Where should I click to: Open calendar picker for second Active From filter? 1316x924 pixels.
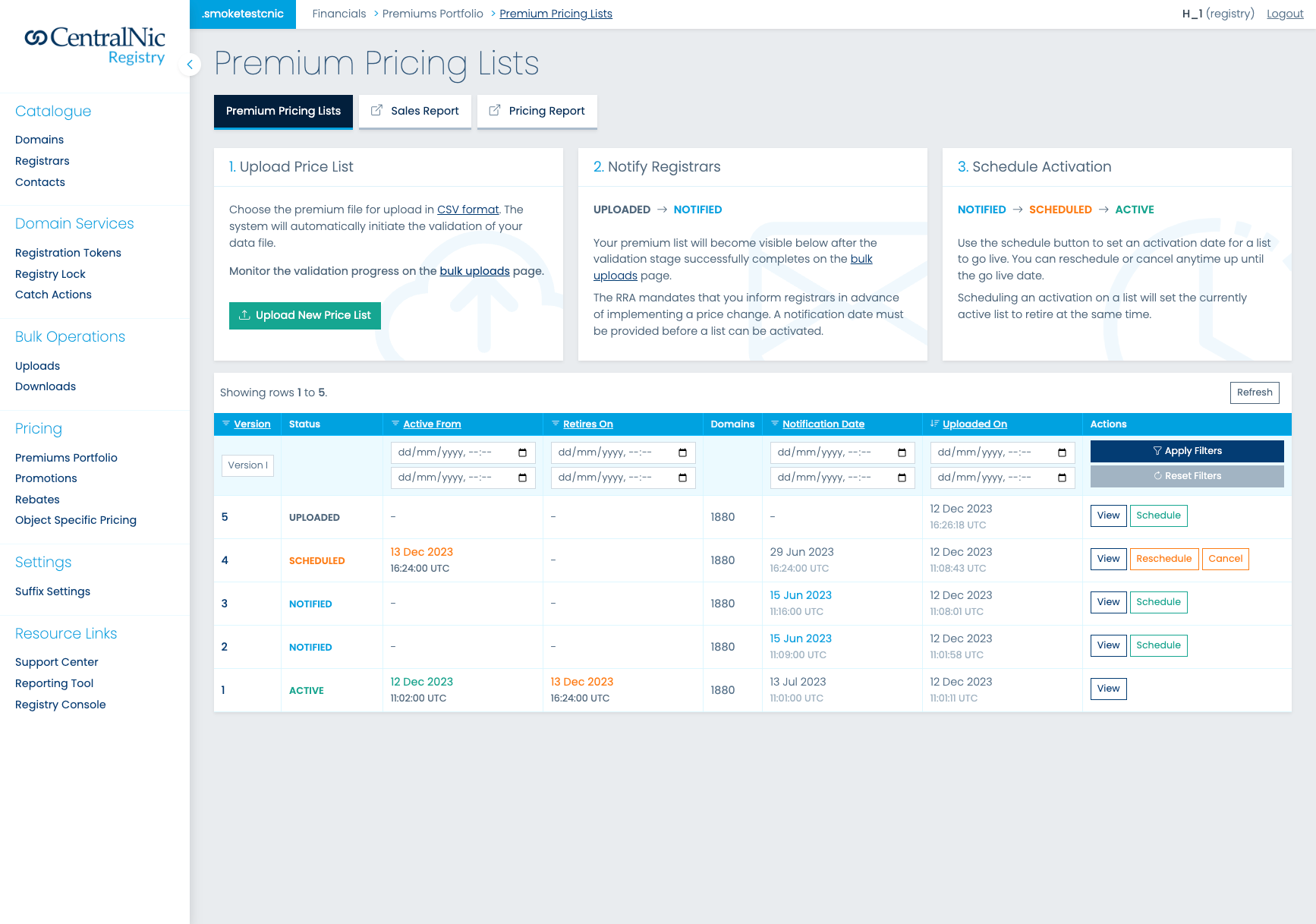click(522, 478)
